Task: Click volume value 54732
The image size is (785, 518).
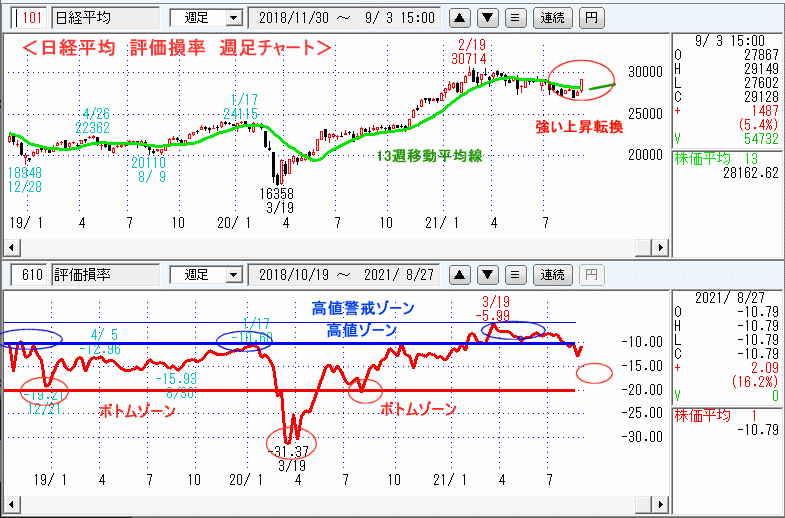Action: tap(761, 139)
